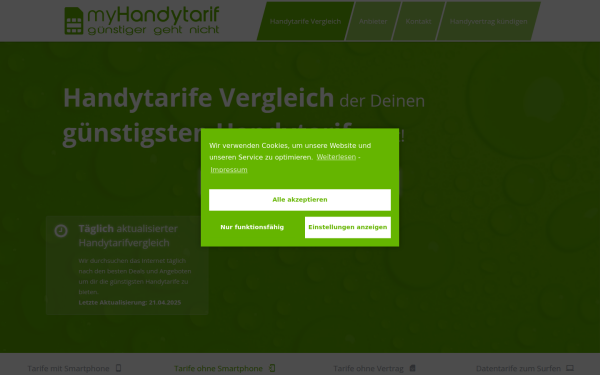This screenshot has width=600, height=375.
Task: Click smartphone icon next to Tarife mit Smartphone
Action: [119, 368]
